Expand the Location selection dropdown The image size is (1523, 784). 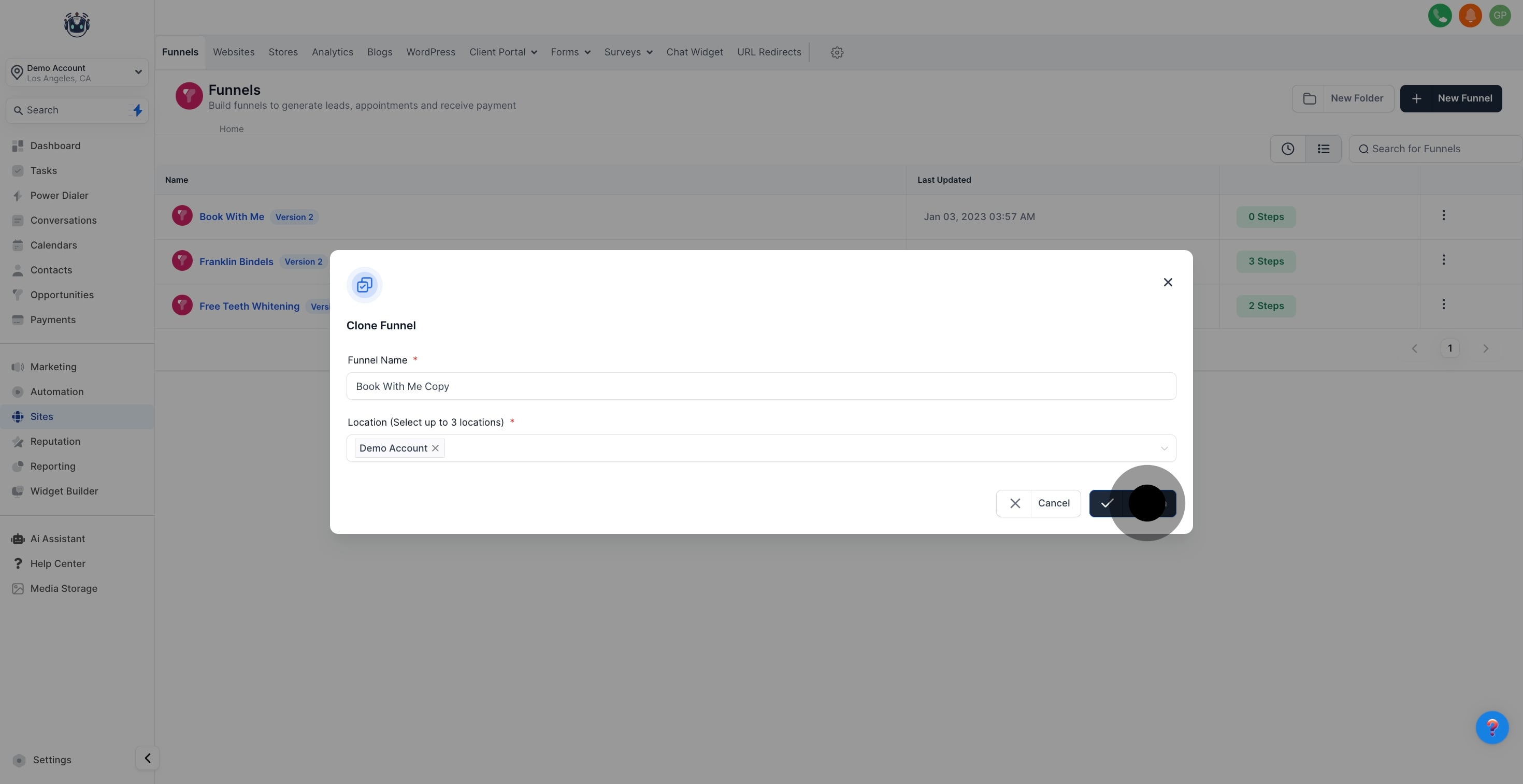(1163, 448)
